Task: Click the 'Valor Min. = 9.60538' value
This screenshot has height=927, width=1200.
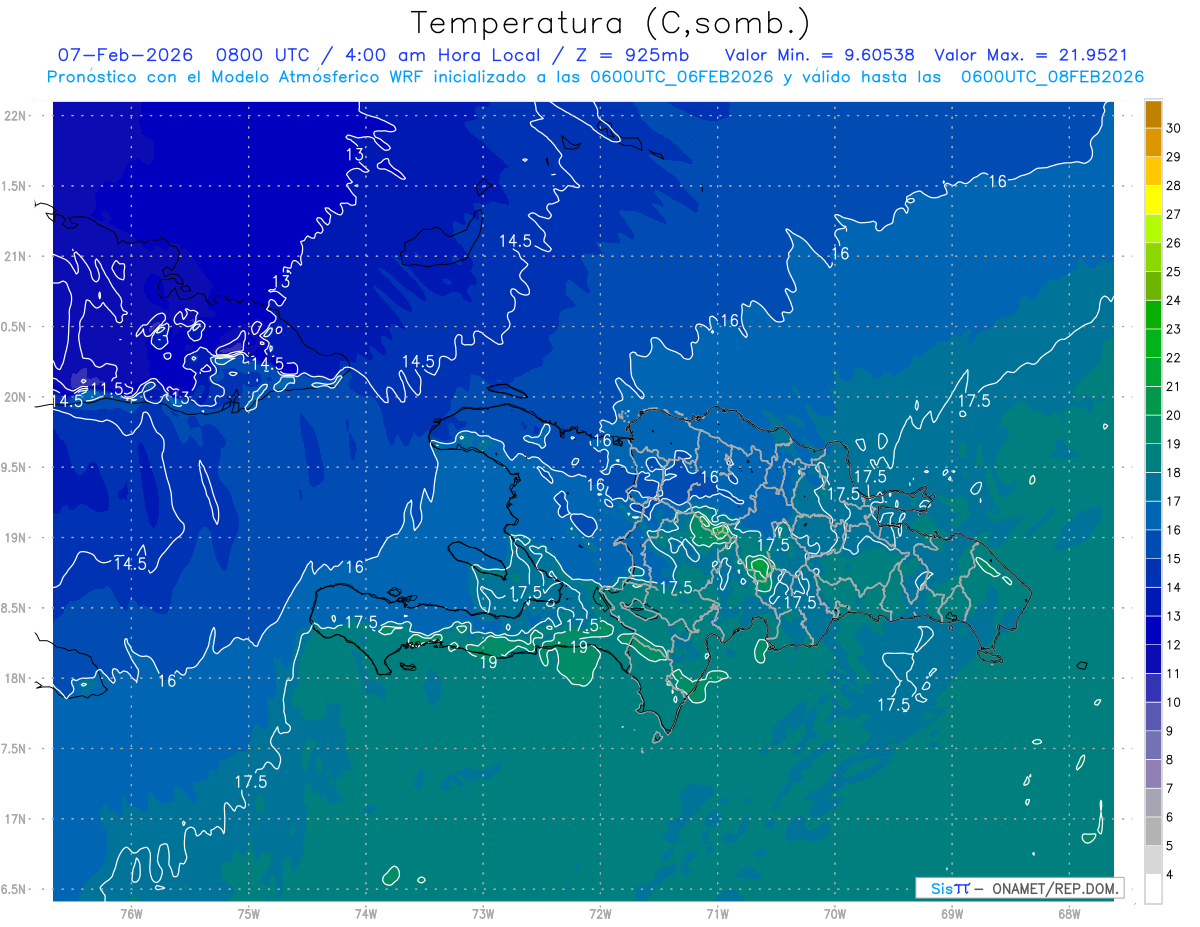Action: 818,55
